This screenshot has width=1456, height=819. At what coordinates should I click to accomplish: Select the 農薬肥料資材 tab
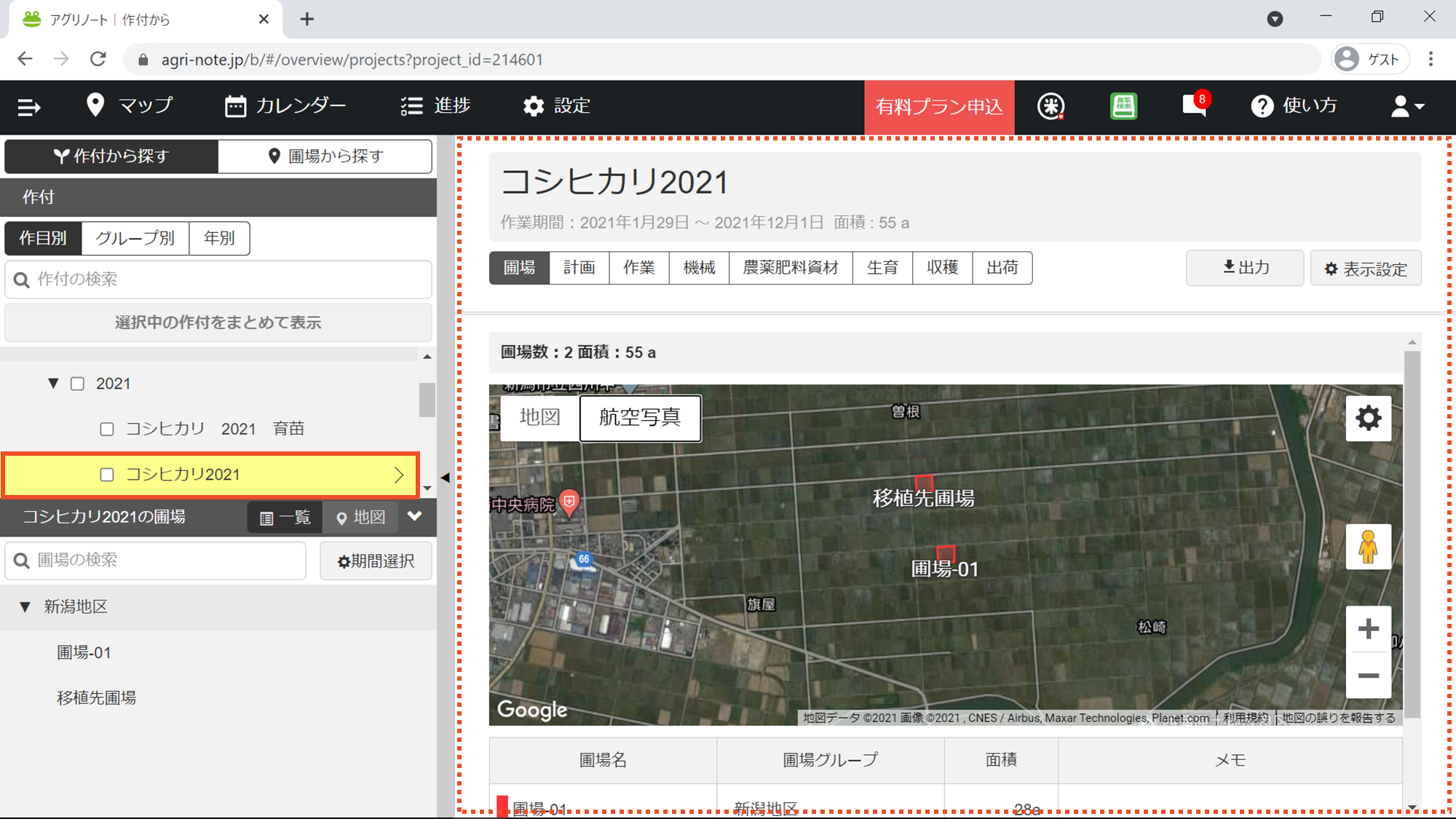791,268
